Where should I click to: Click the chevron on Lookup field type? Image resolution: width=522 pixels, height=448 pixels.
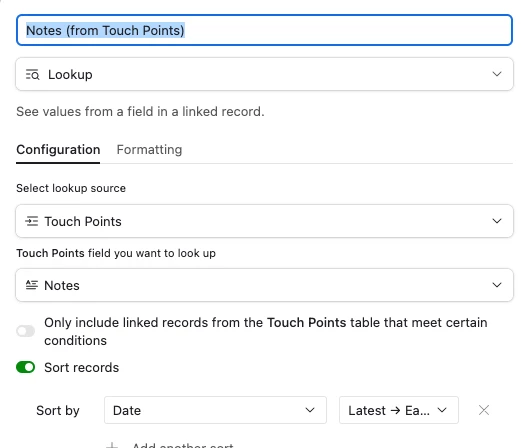click(x=497, y=74)
